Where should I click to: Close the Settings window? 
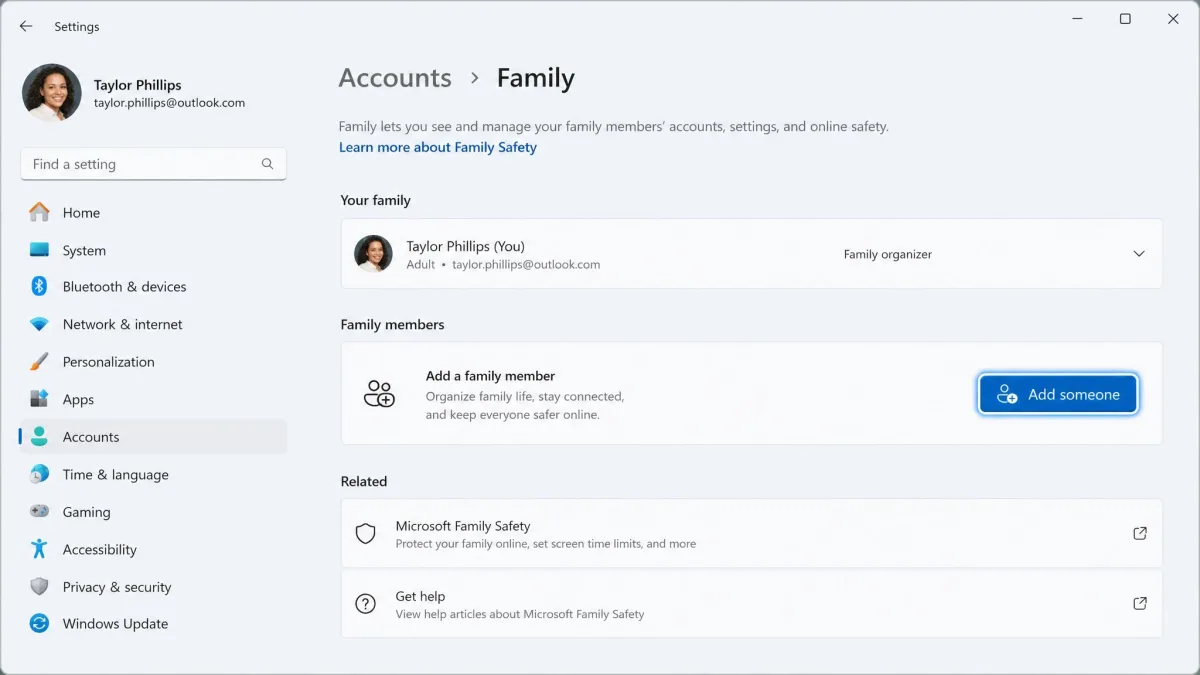pos(1173,19)
